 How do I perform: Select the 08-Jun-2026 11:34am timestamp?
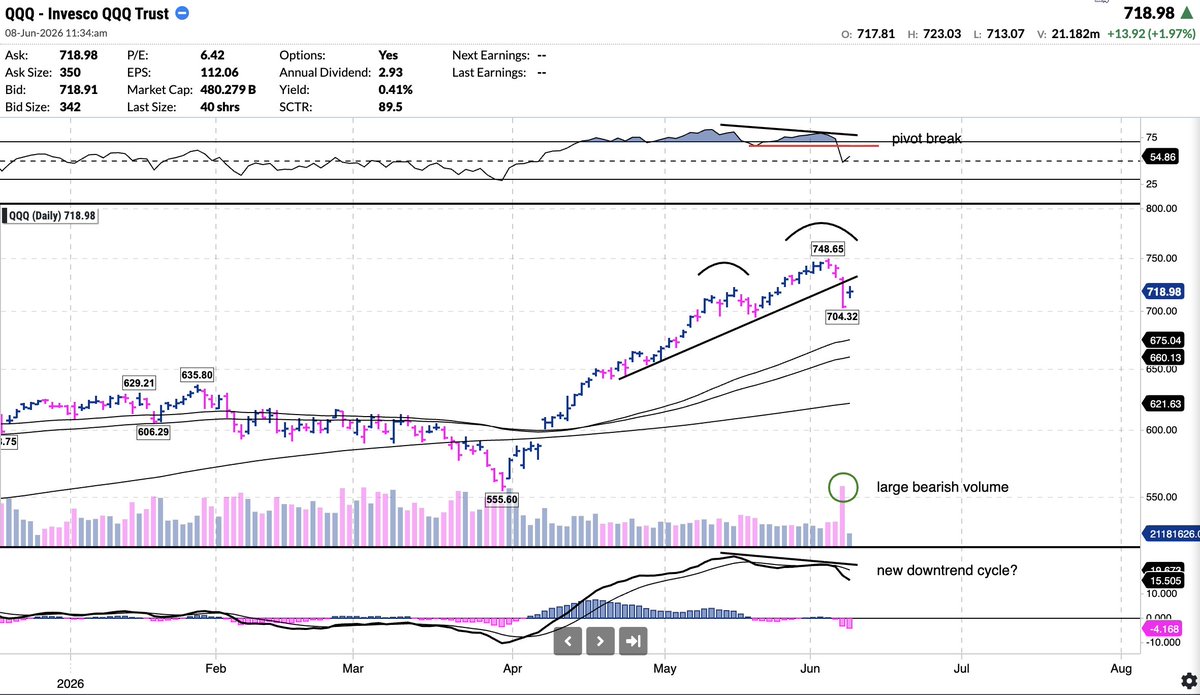56,33
